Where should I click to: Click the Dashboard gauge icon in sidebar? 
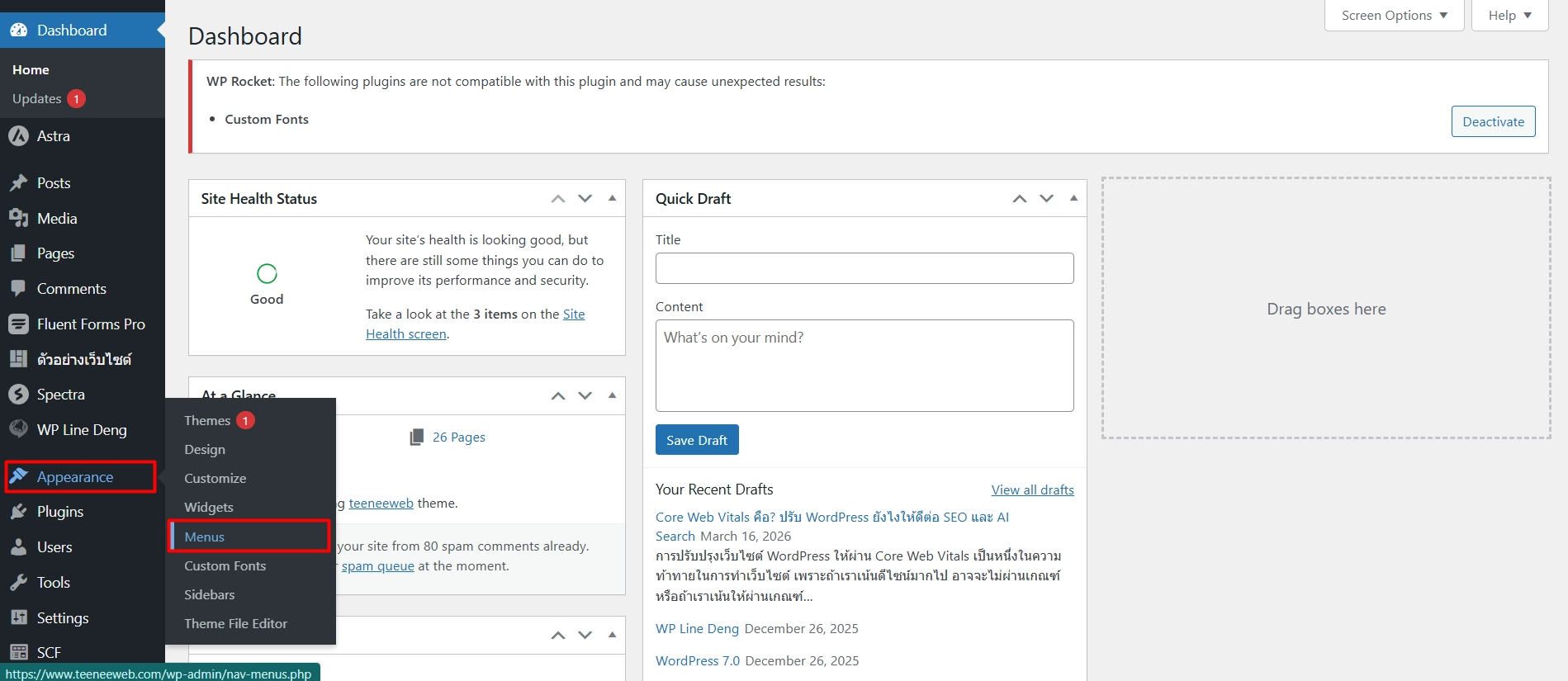pyautogui.click(x=18, y=30)
